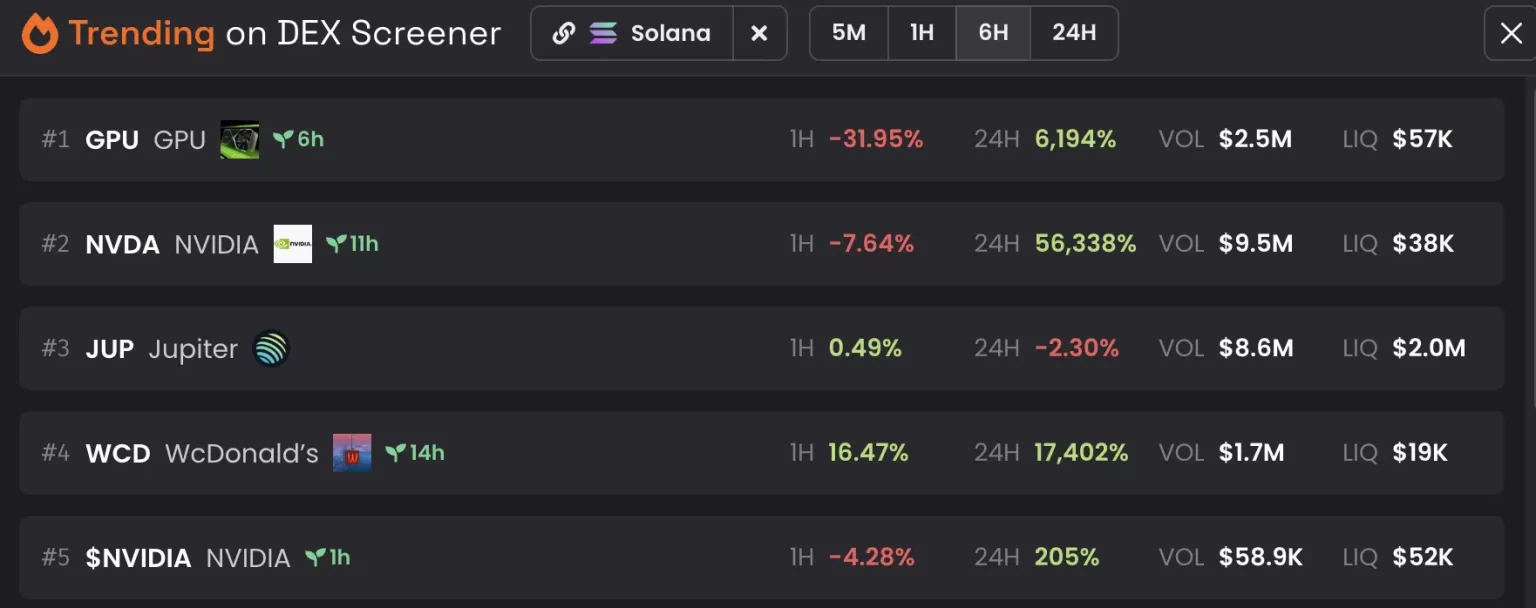Switch to the 24H timeframe
This screenshot has width=1536, height=608.
tap(1074, 33)
